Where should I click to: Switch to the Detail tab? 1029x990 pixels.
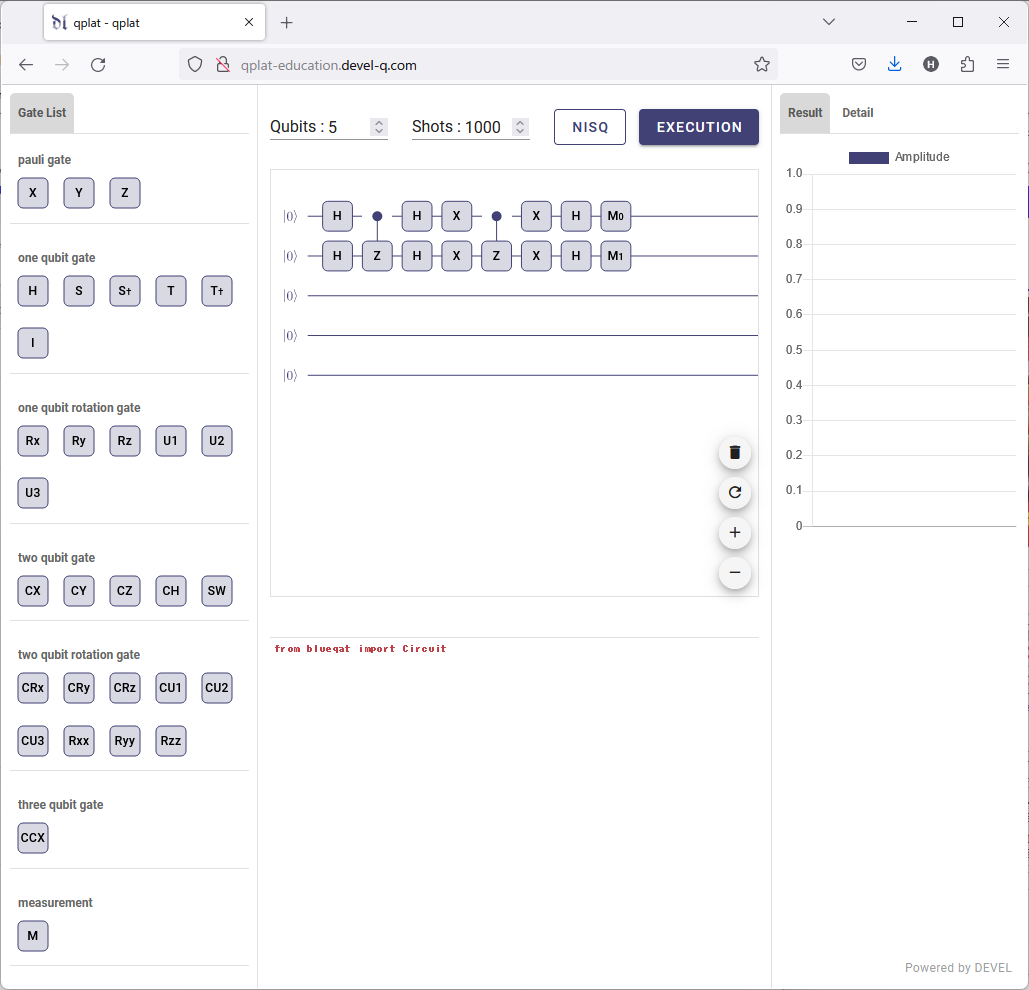[858, 113]
